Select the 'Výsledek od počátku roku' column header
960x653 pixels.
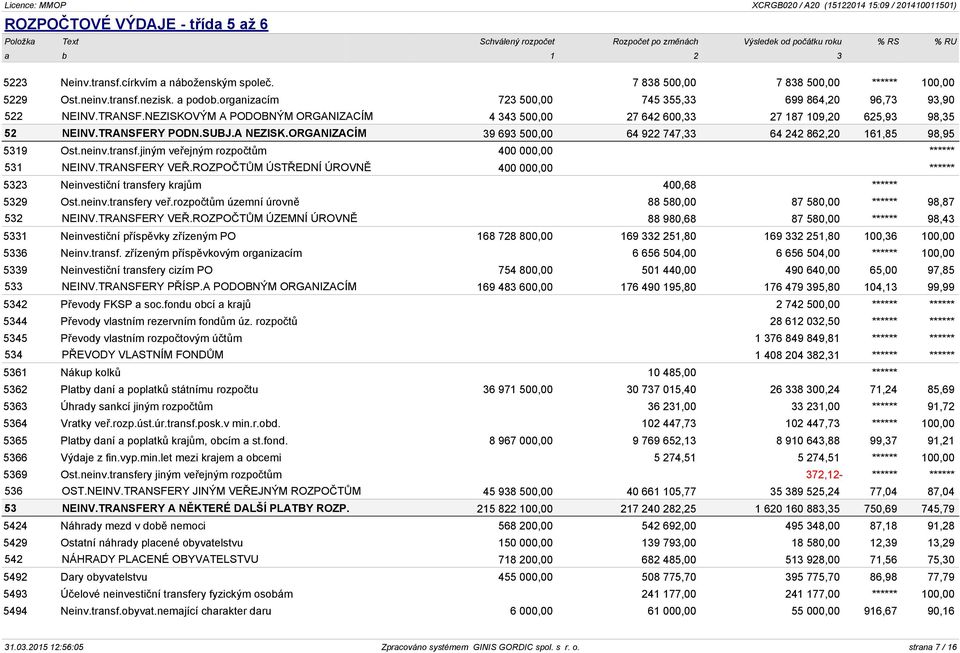coord(792,42)
